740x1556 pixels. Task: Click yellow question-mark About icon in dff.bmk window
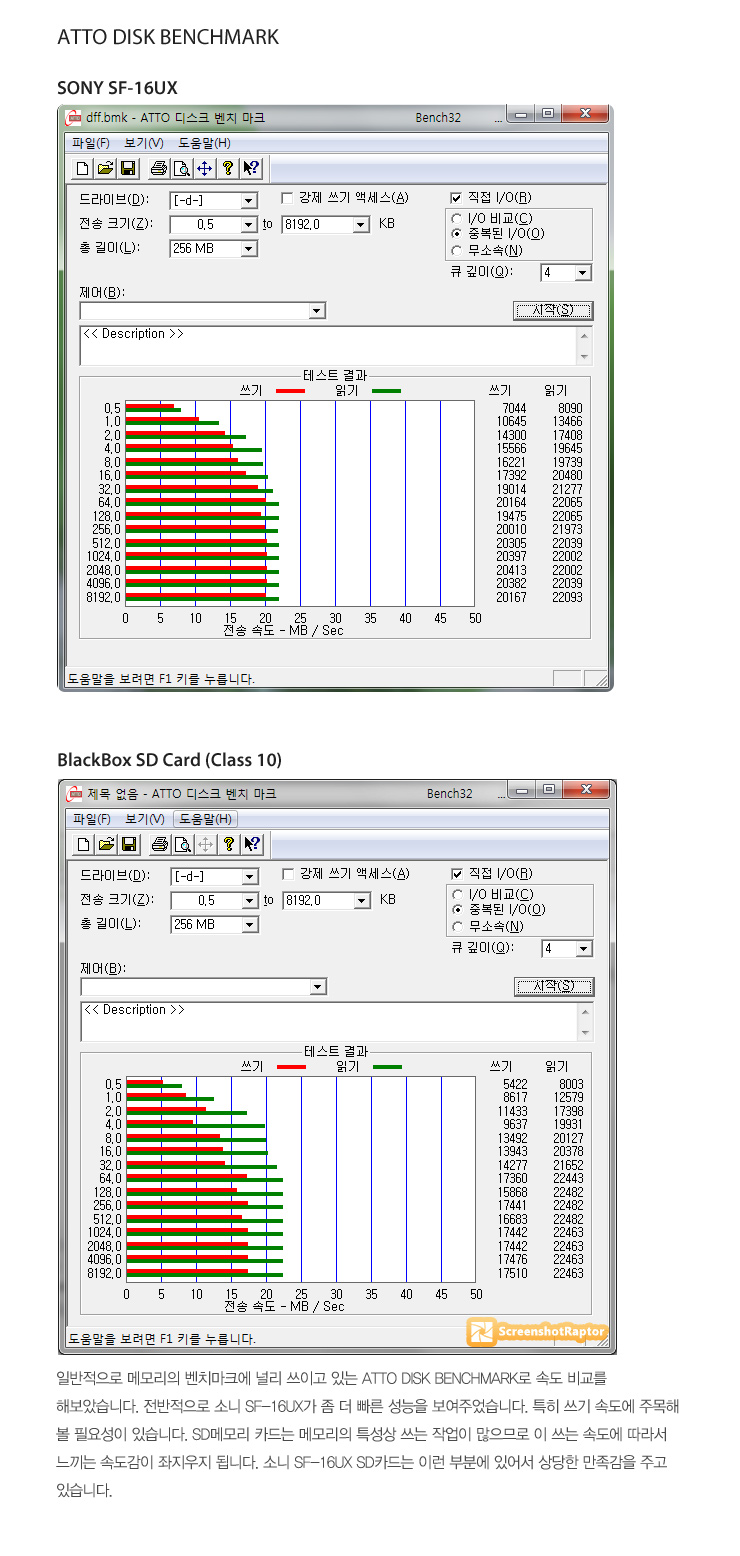pos(228,168)
